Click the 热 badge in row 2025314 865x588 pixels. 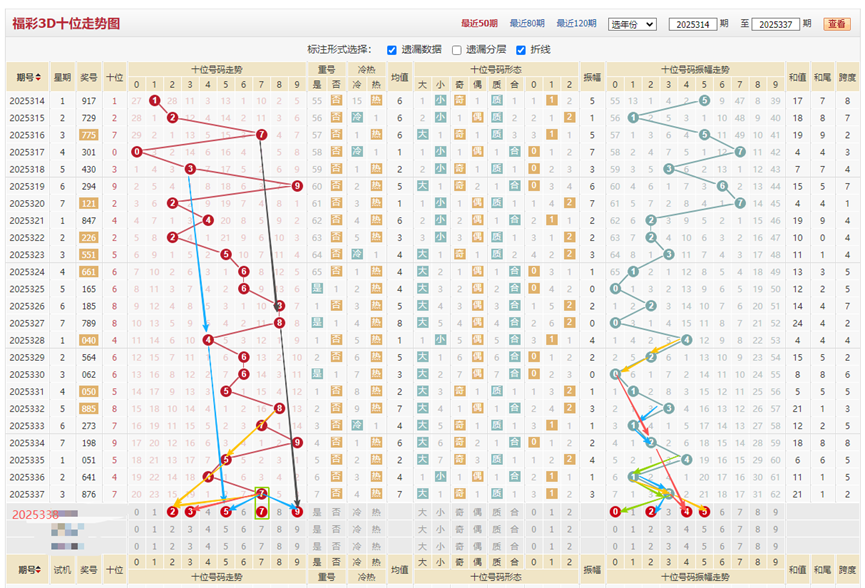pos(376,100)
